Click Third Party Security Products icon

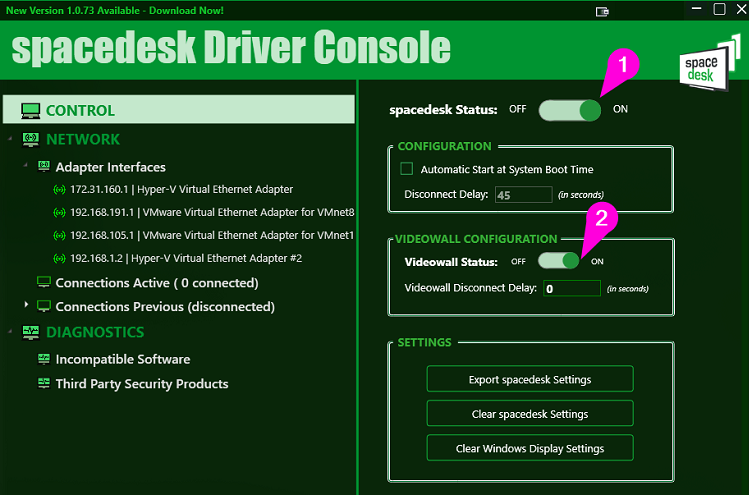pos(44,383)
